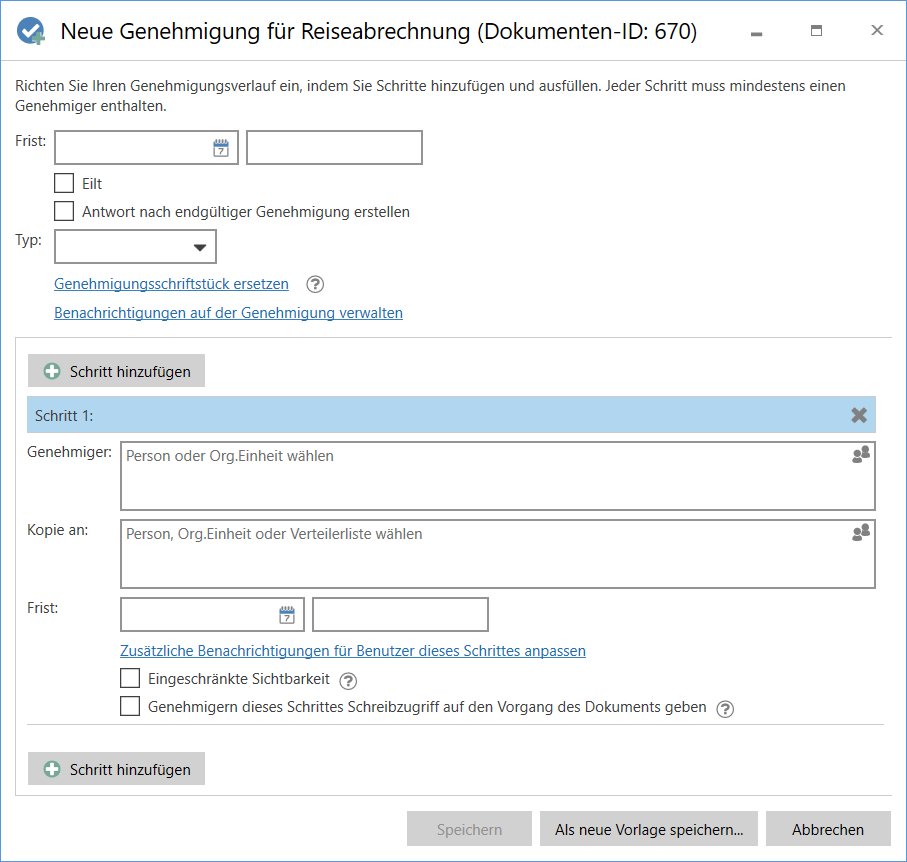Screen dimensions: 907x862
Task: Show help for Eingeschränkte Sichtbarkeit
Action: tap(348, 680)
